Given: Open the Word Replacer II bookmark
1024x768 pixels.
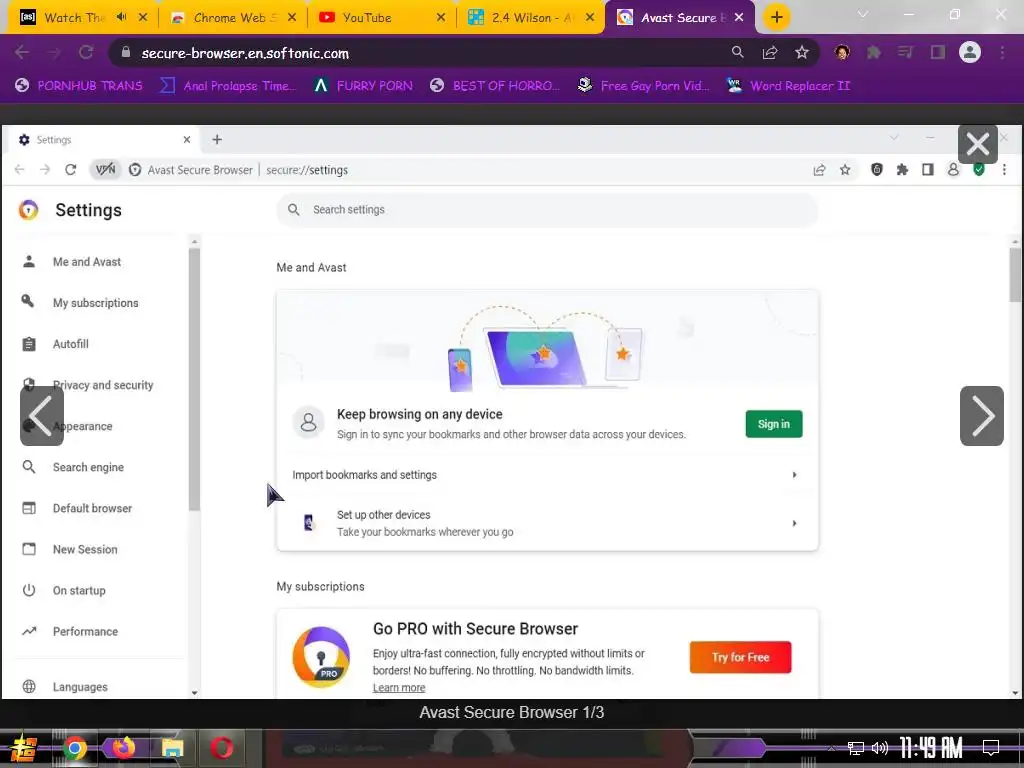Looking at the screenshot, I should point(788,86).
